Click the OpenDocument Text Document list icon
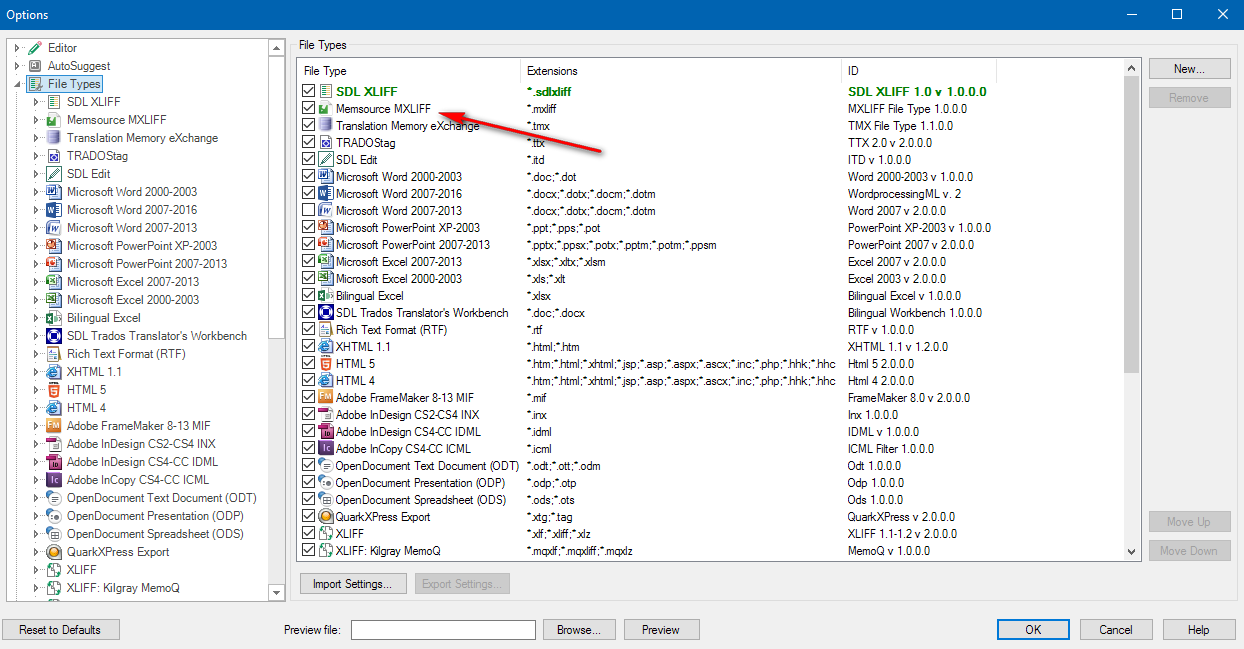The width and height of the screenshot is (1244, 649). coord(325,466)
